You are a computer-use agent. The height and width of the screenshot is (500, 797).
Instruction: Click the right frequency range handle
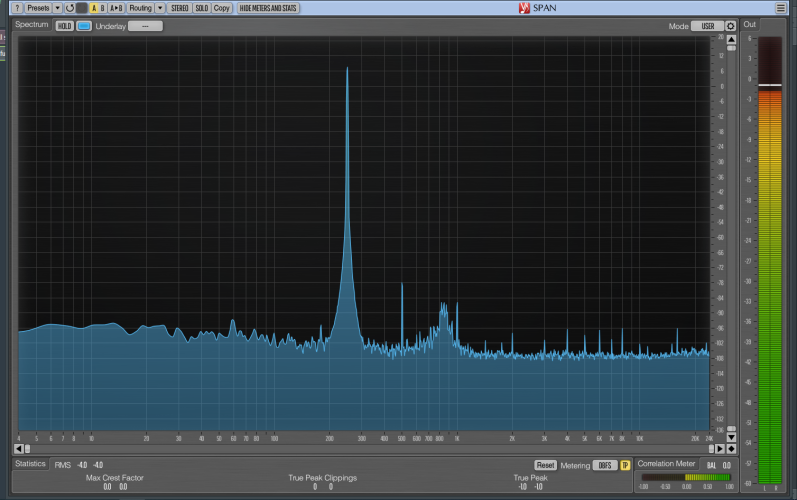[712, 449]
